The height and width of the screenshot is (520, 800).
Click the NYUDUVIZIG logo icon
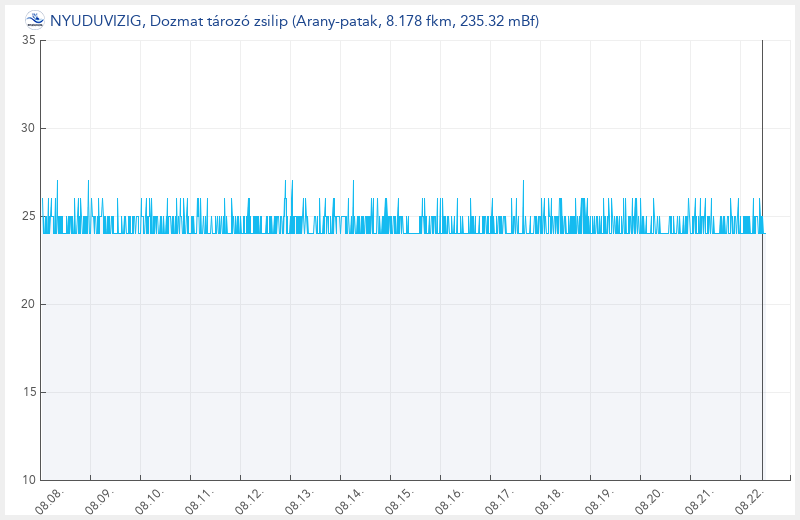click(35, 20)
